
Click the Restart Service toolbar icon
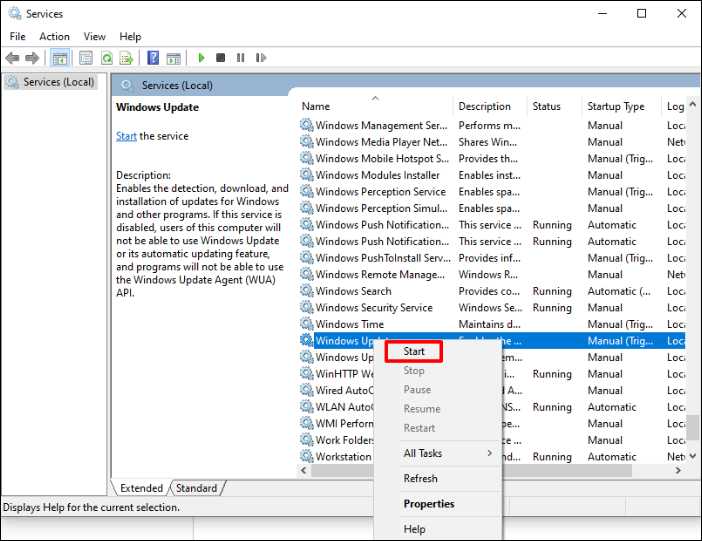click(261, 59)
